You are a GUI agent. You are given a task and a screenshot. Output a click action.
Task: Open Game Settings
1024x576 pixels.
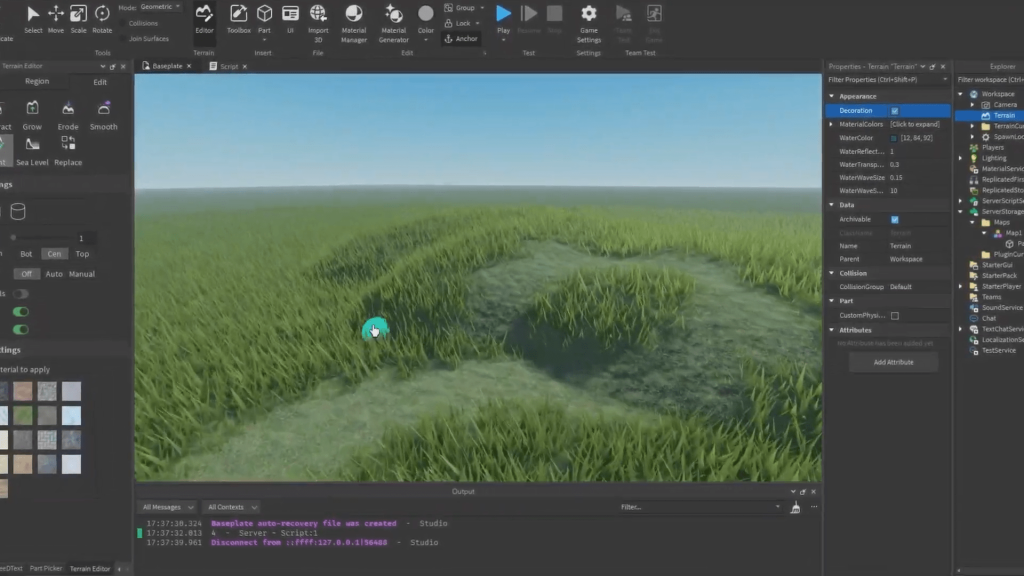coord(588,24)
